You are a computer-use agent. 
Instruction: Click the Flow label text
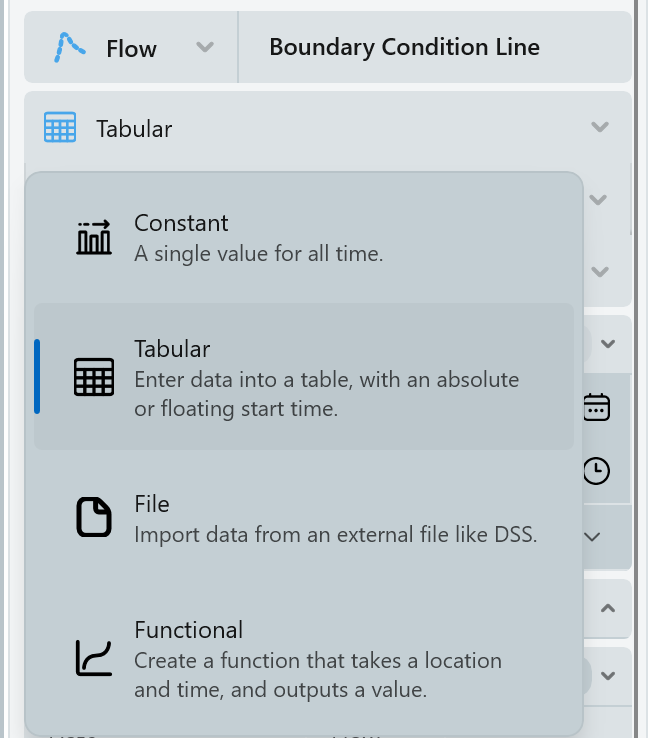click(x=131, y=49)
